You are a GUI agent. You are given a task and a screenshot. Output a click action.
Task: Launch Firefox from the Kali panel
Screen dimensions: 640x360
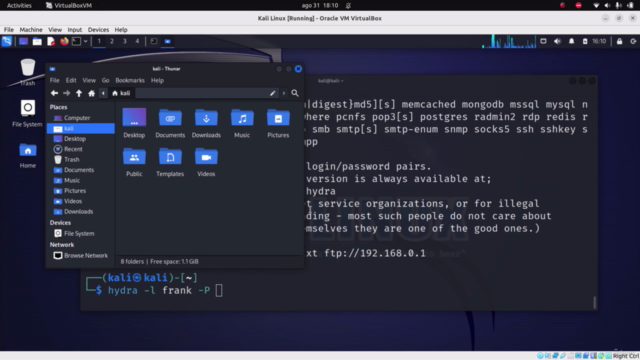point(64,41)
